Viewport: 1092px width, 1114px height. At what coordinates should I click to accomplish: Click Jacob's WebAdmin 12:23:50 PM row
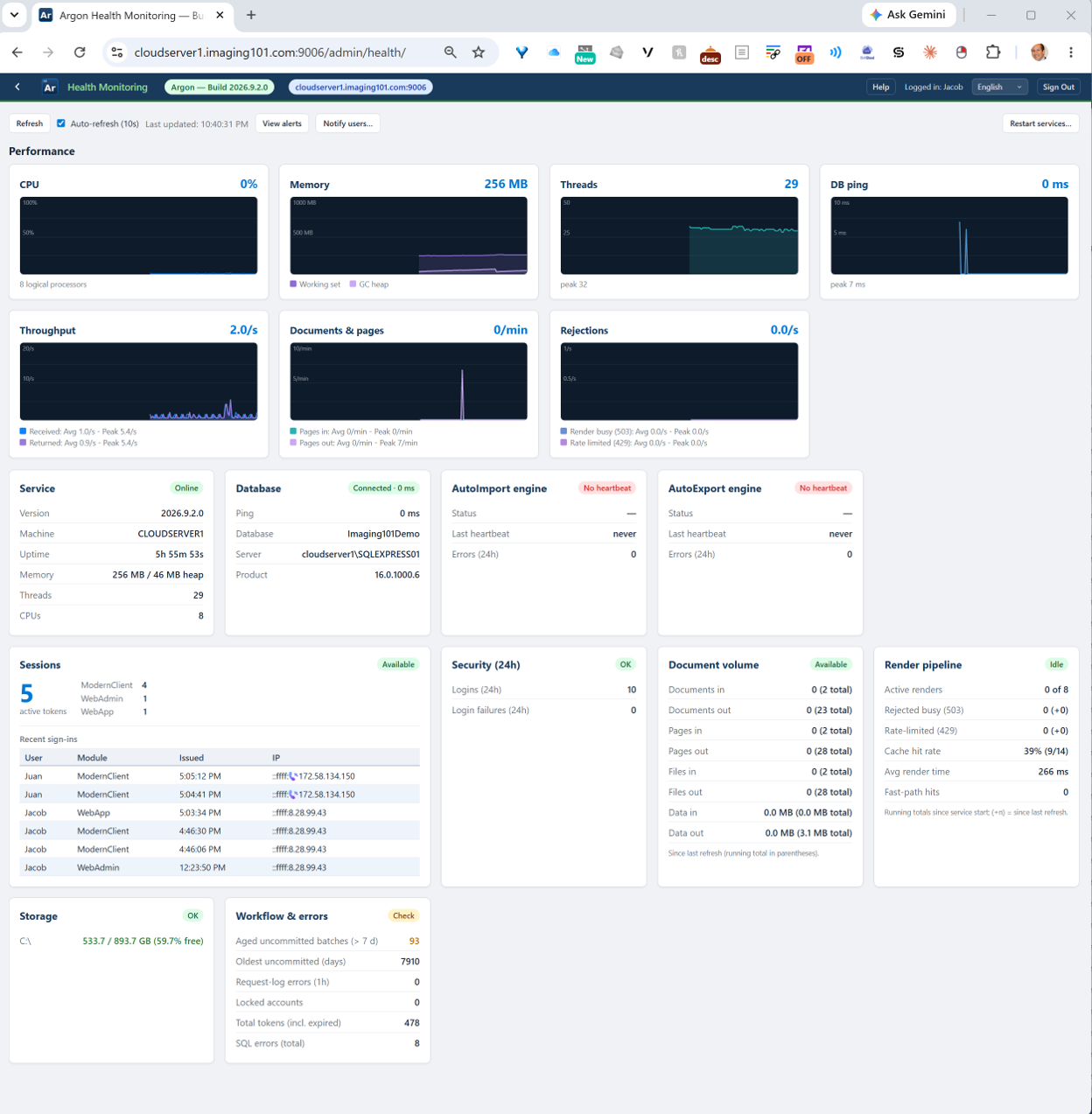[x=220, y=867]
